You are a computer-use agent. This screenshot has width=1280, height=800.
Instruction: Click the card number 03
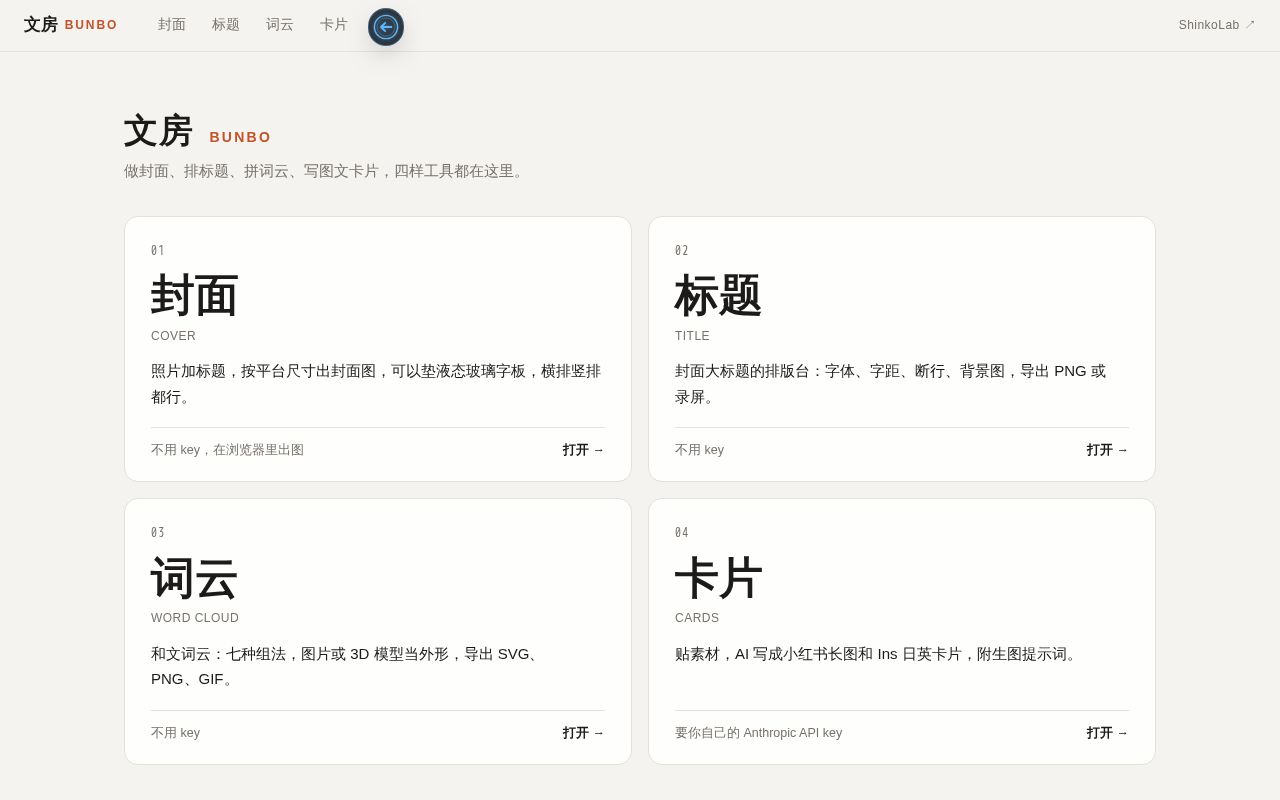[158, 533]
